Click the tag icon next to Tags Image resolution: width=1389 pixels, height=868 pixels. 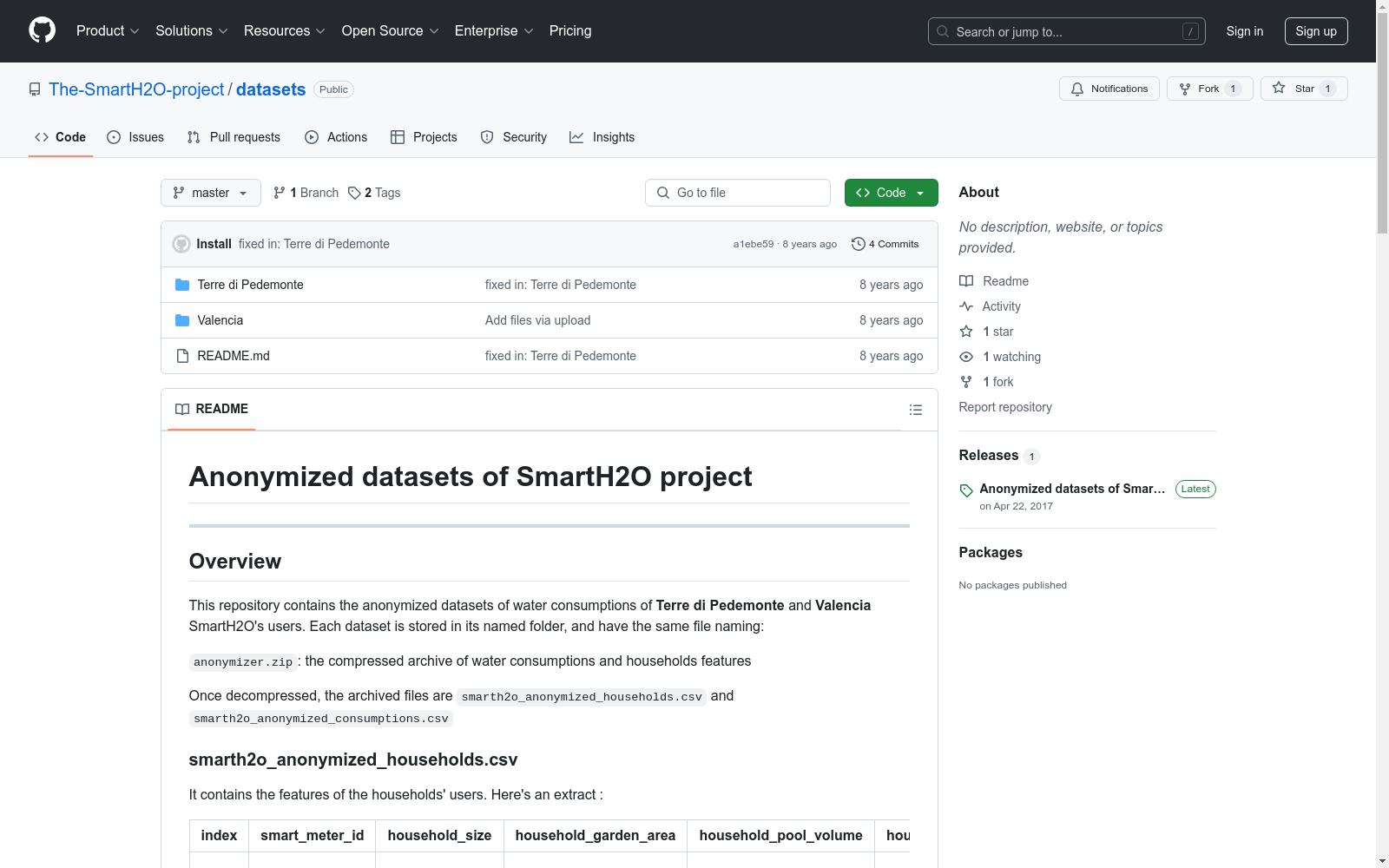point(354,193)
